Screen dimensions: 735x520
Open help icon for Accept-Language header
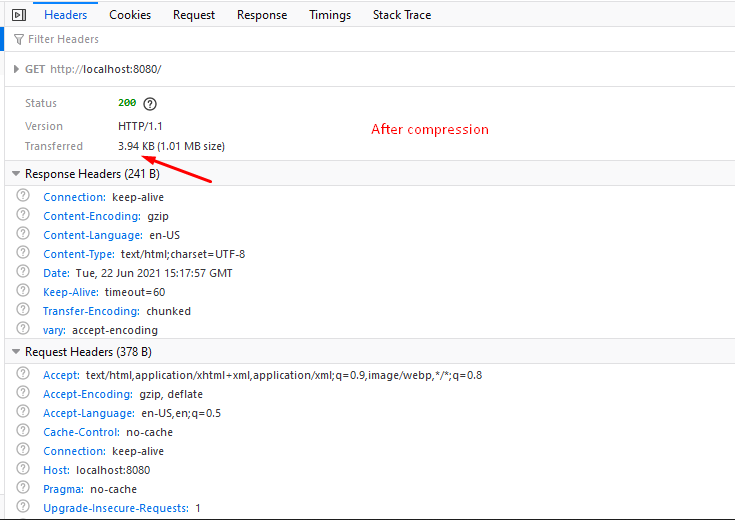click(x=22, y=411)
